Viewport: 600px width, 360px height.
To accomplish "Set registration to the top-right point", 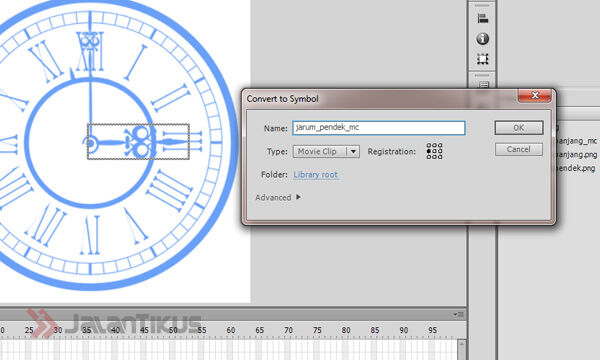I will [x=440, y=145].
